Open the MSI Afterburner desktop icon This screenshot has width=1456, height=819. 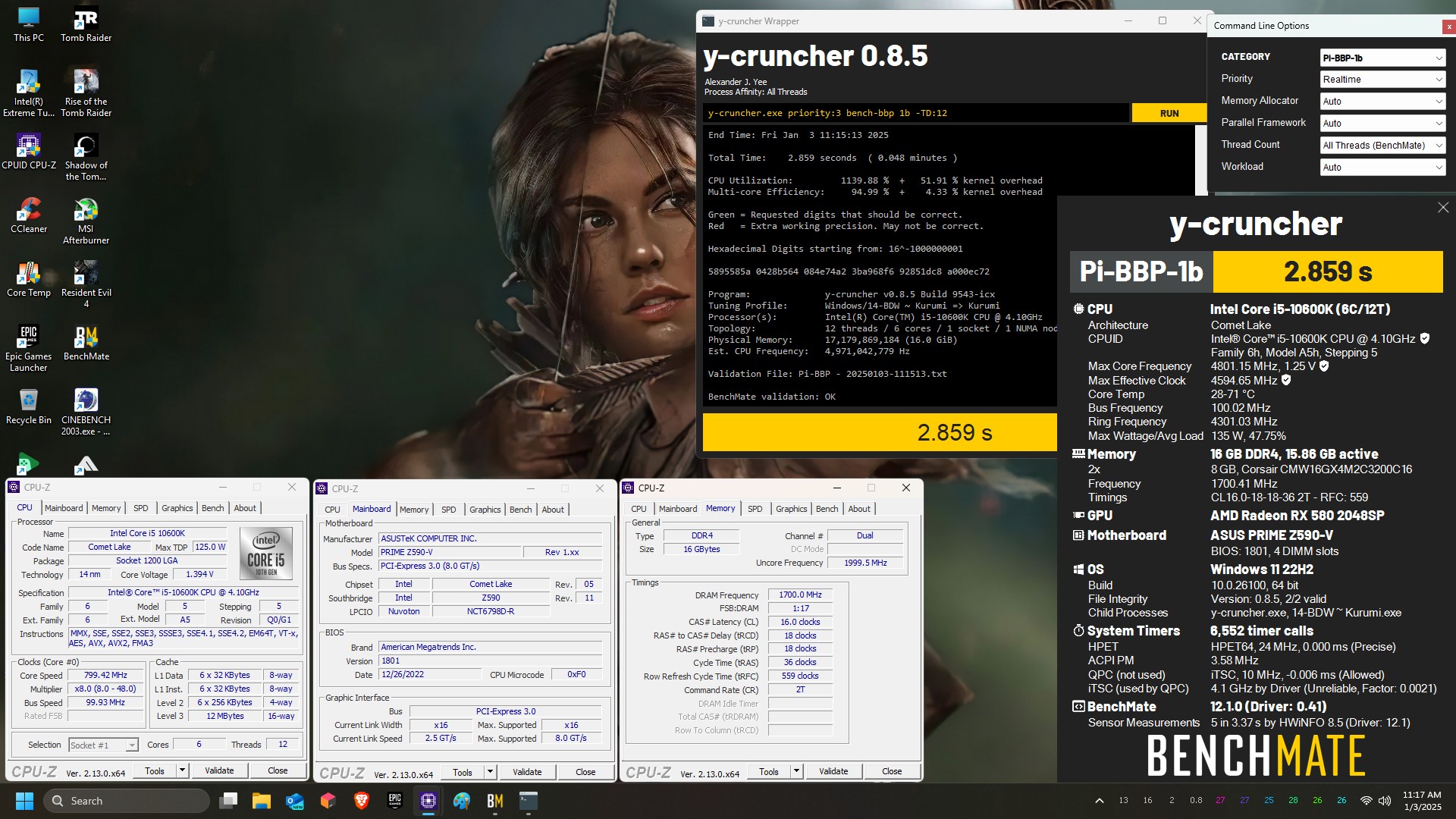click(86, 221)
